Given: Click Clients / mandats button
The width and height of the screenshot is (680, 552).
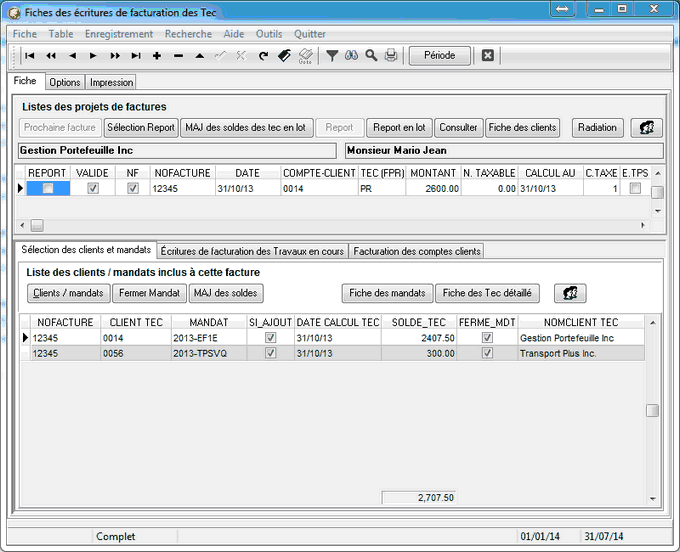Looking at the screenshot, I should 68,293.
